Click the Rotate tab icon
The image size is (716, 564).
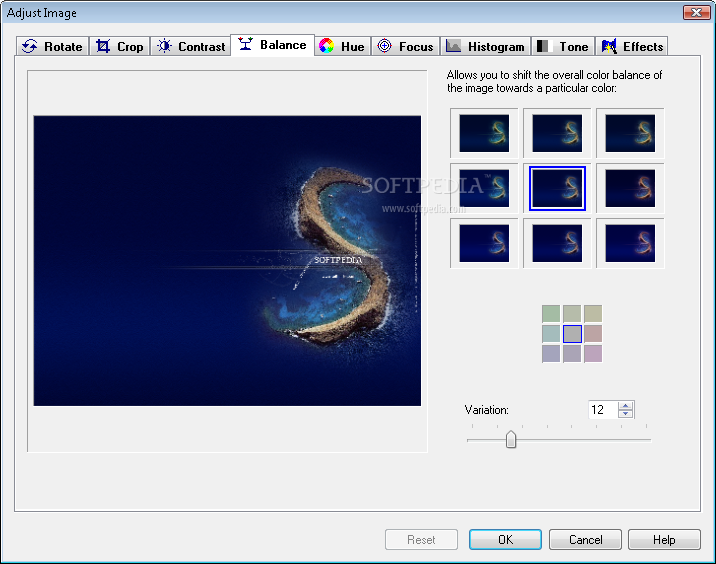(x=30, y=47)
